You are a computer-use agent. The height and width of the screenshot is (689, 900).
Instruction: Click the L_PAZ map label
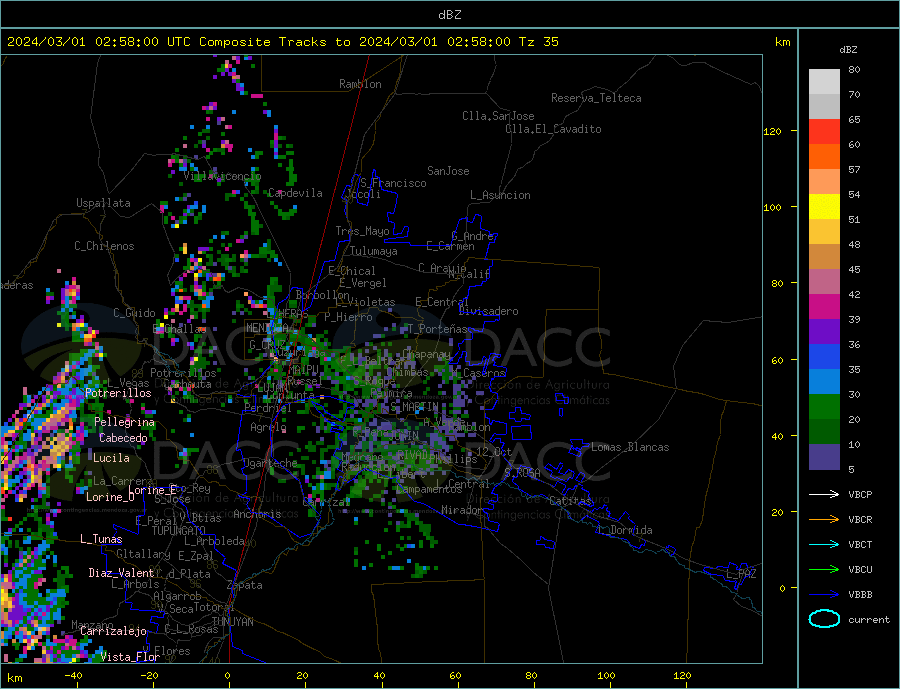pos(741,574)
